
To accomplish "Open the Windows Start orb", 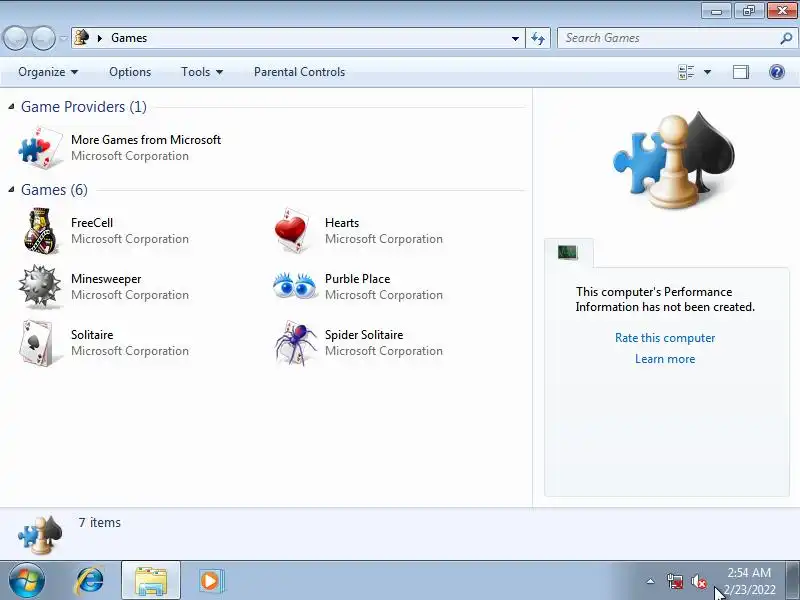I will click(x=26, y=580).
